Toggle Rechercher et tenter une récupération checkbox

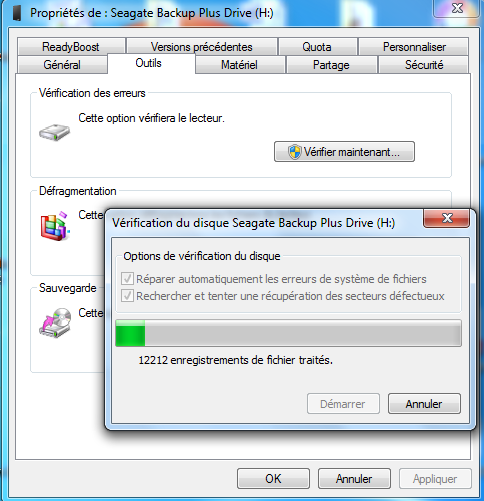127,296
